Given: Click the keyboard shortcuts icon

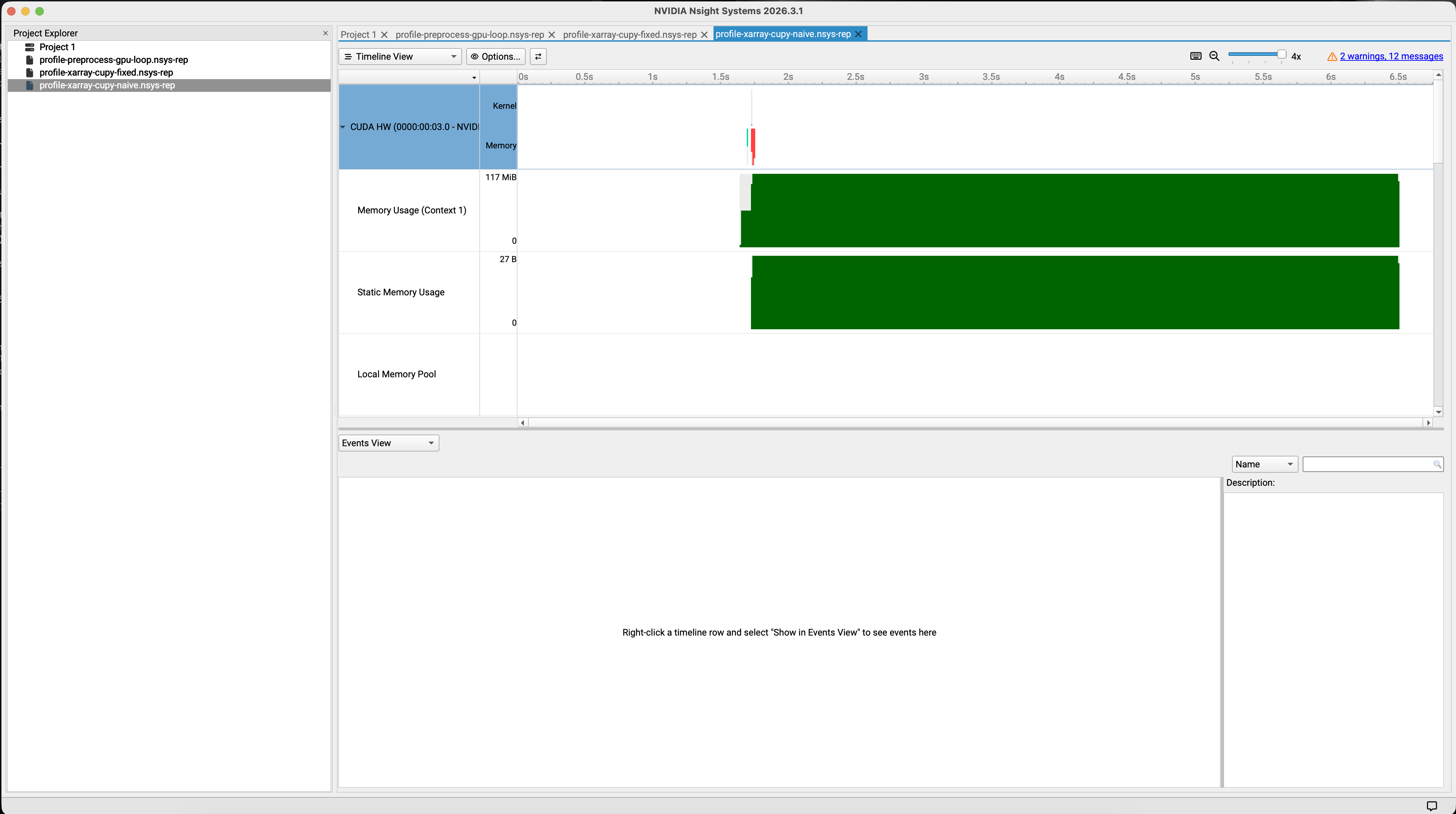Looking at the screenshot, I should point(1195,56).
